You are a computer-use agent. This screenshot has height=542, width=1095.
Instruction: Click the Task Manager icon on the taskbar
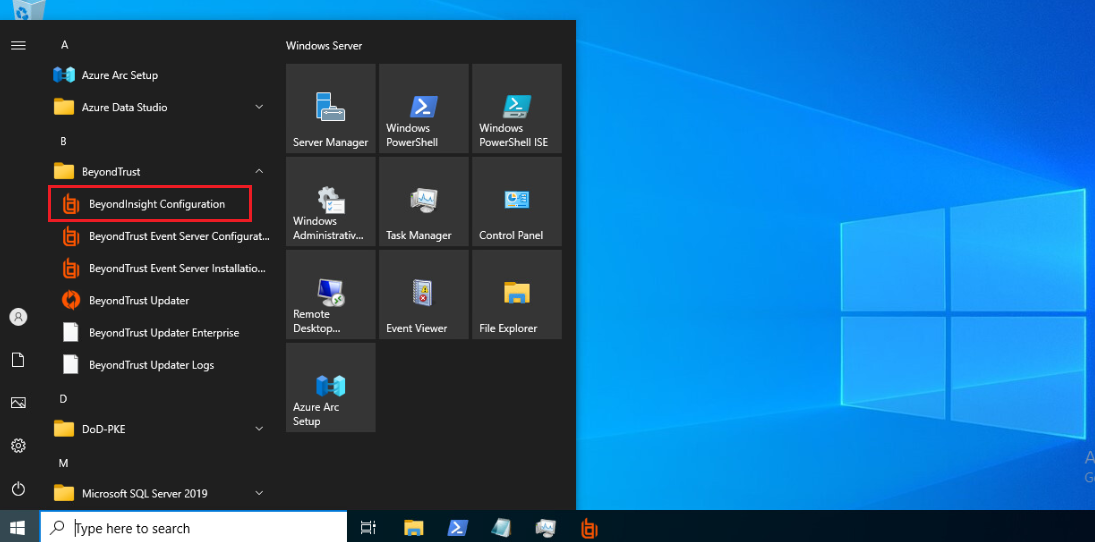coord(545,528)
